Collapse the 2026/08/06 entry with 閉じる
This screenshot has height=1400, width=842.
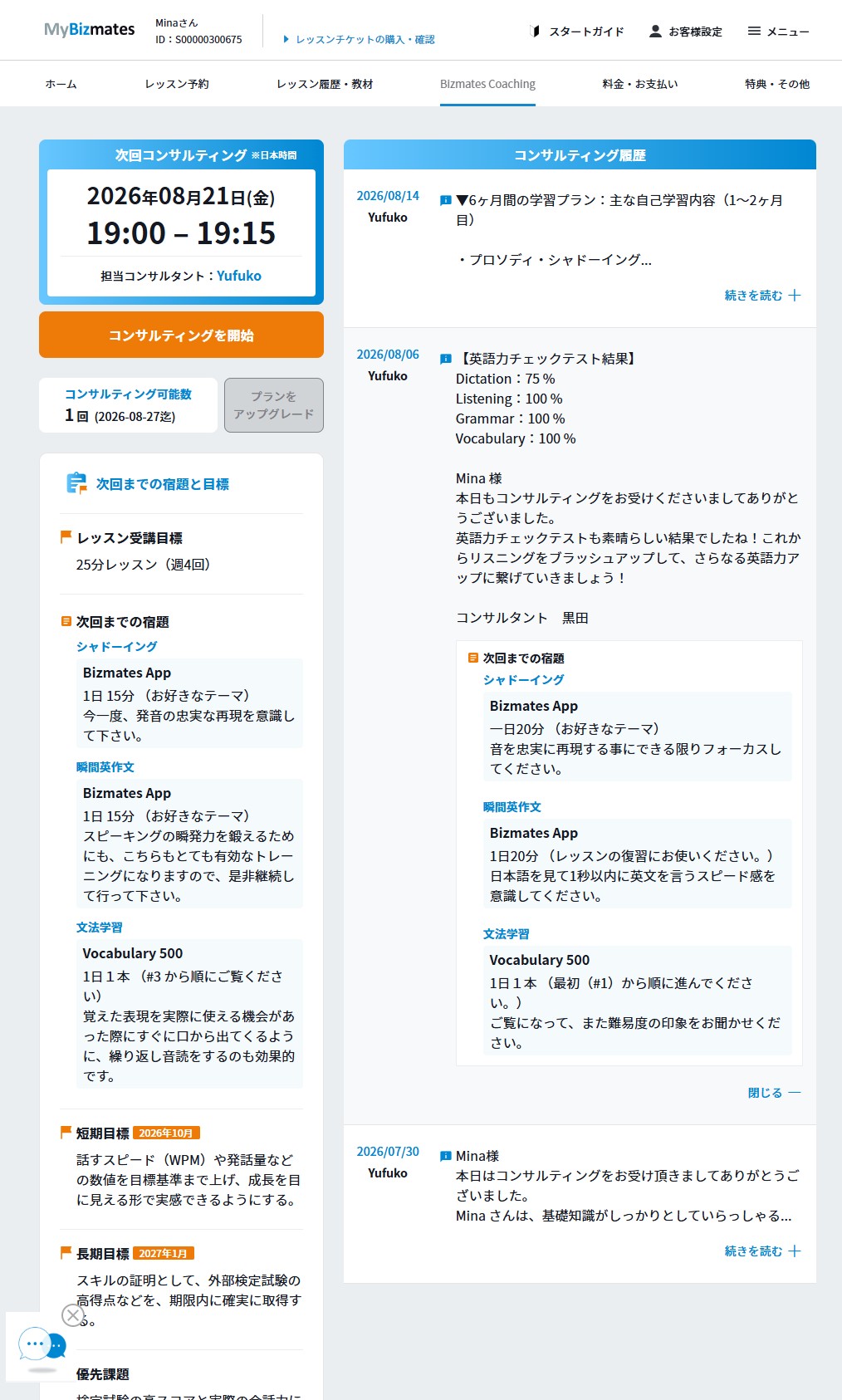coord(774,1093)
